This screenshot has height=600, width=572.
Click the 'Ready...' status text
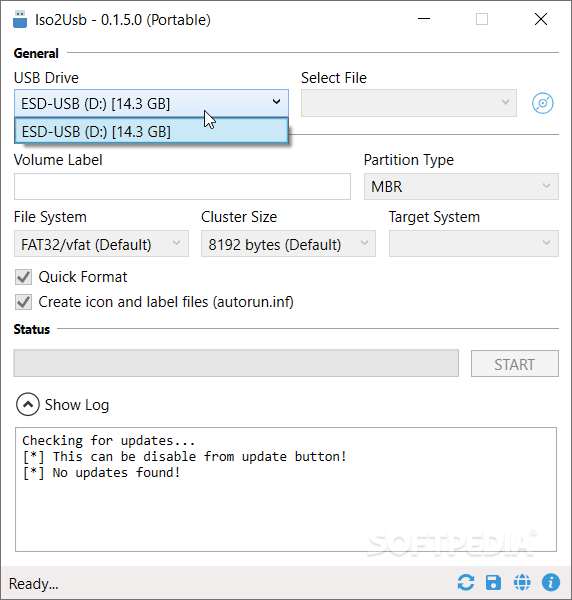(x=34, y=584)
